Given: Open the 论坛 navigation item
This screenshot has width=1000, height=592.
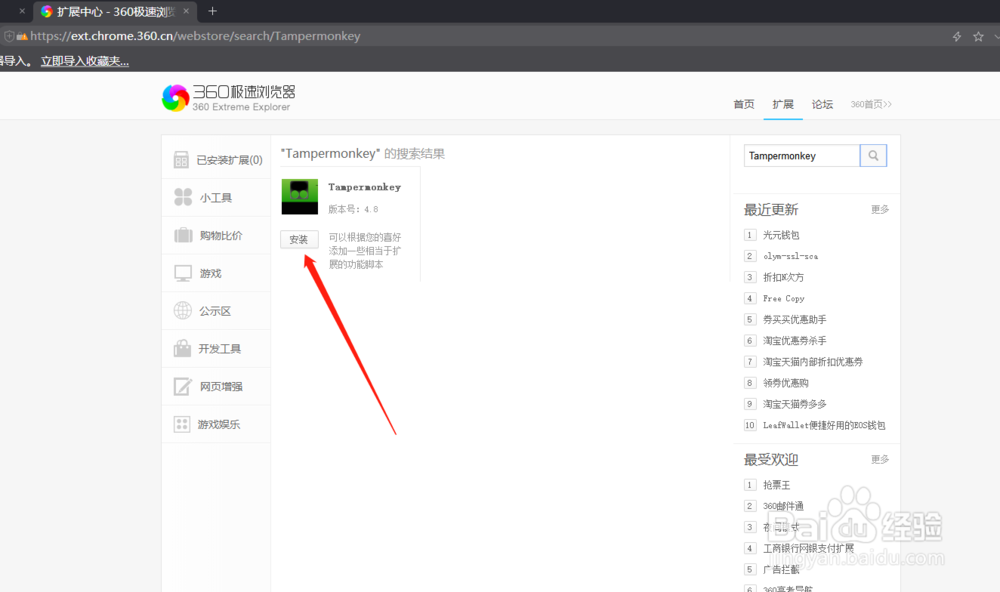Looking at the screenshot, I should pyautogui.click(x=822, y=104).
